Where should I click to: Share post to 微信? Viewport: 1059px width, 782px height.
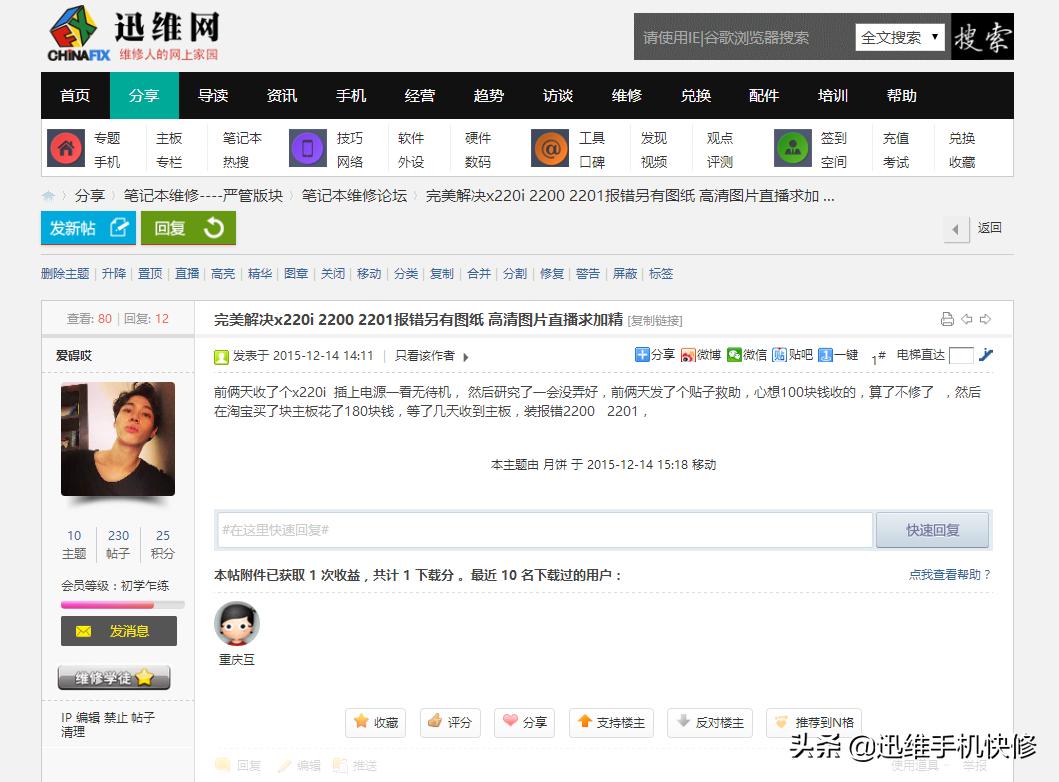pos(747,355)
